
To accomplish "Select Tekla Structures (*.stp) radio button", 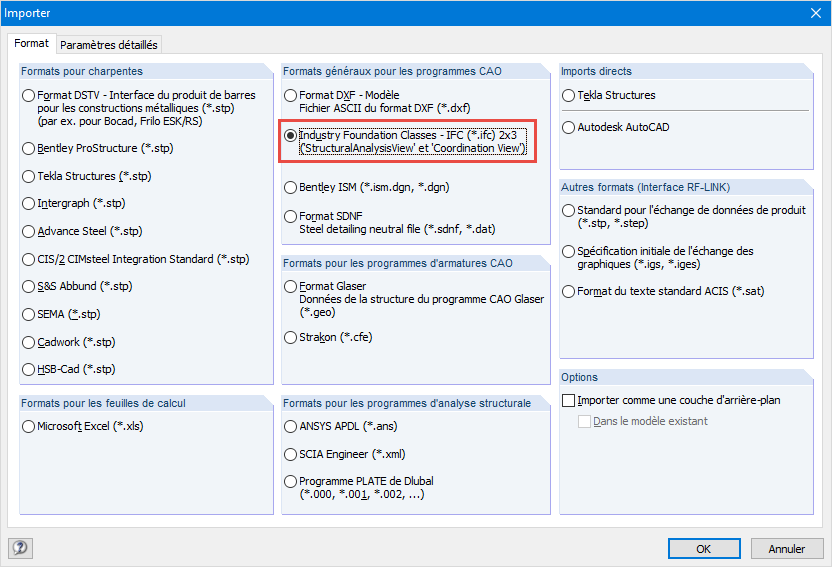I will [29, 176].
